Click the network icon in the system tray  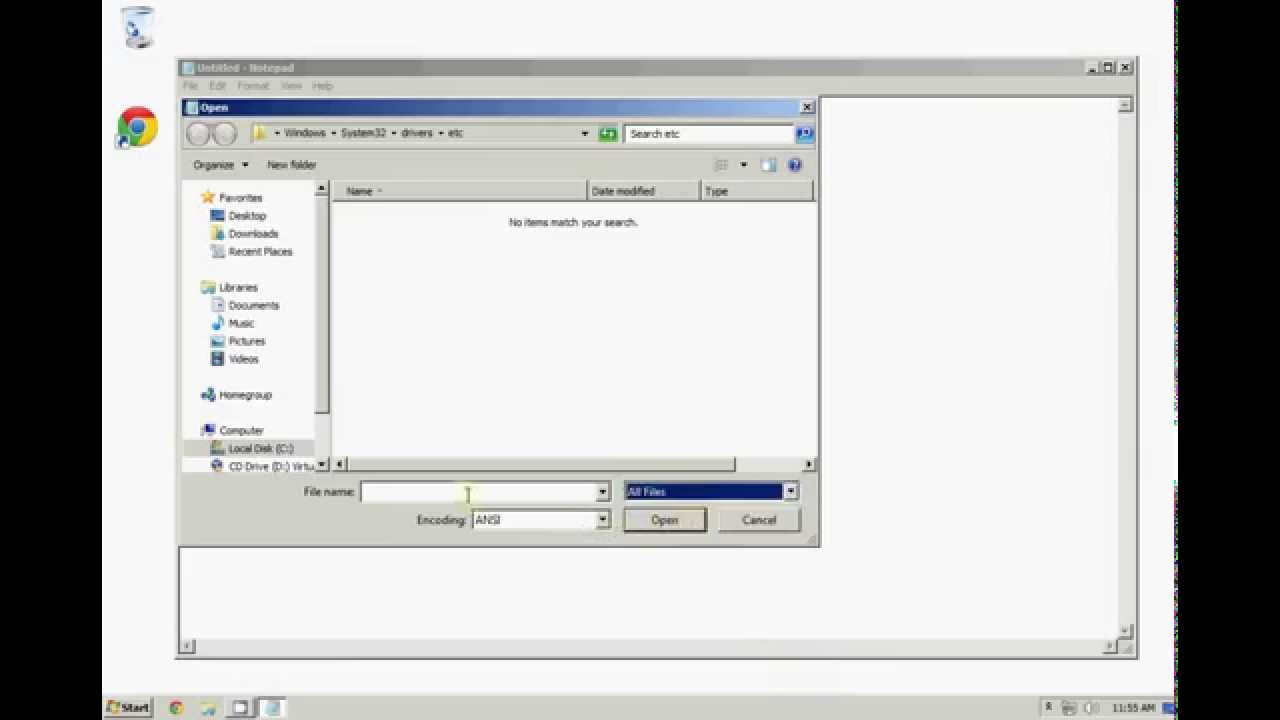(1069, 708)
